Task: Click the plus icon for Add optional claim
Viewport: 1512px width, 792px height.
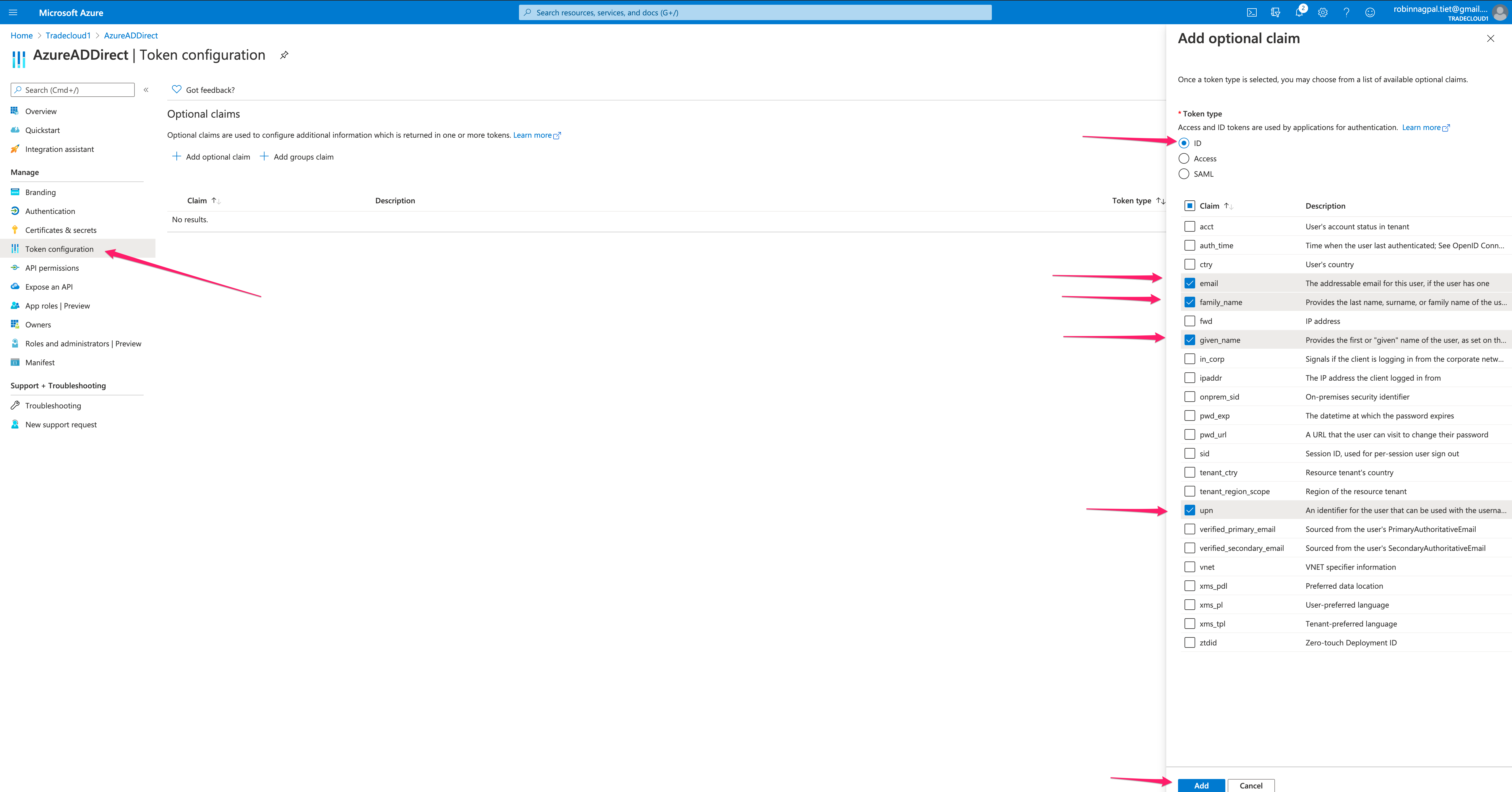Action: pyautogui.click(x=176, y=156)
